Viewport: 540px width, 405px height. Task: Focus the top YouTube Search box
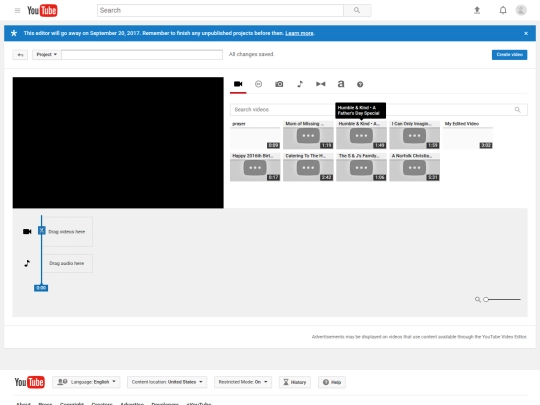tap(220, 10)
